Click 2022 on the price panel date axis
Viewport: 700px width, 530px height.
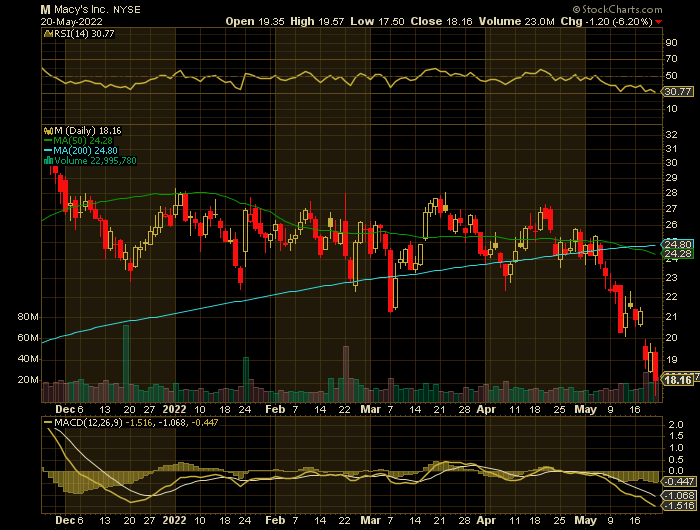click(x=174, y=409)
